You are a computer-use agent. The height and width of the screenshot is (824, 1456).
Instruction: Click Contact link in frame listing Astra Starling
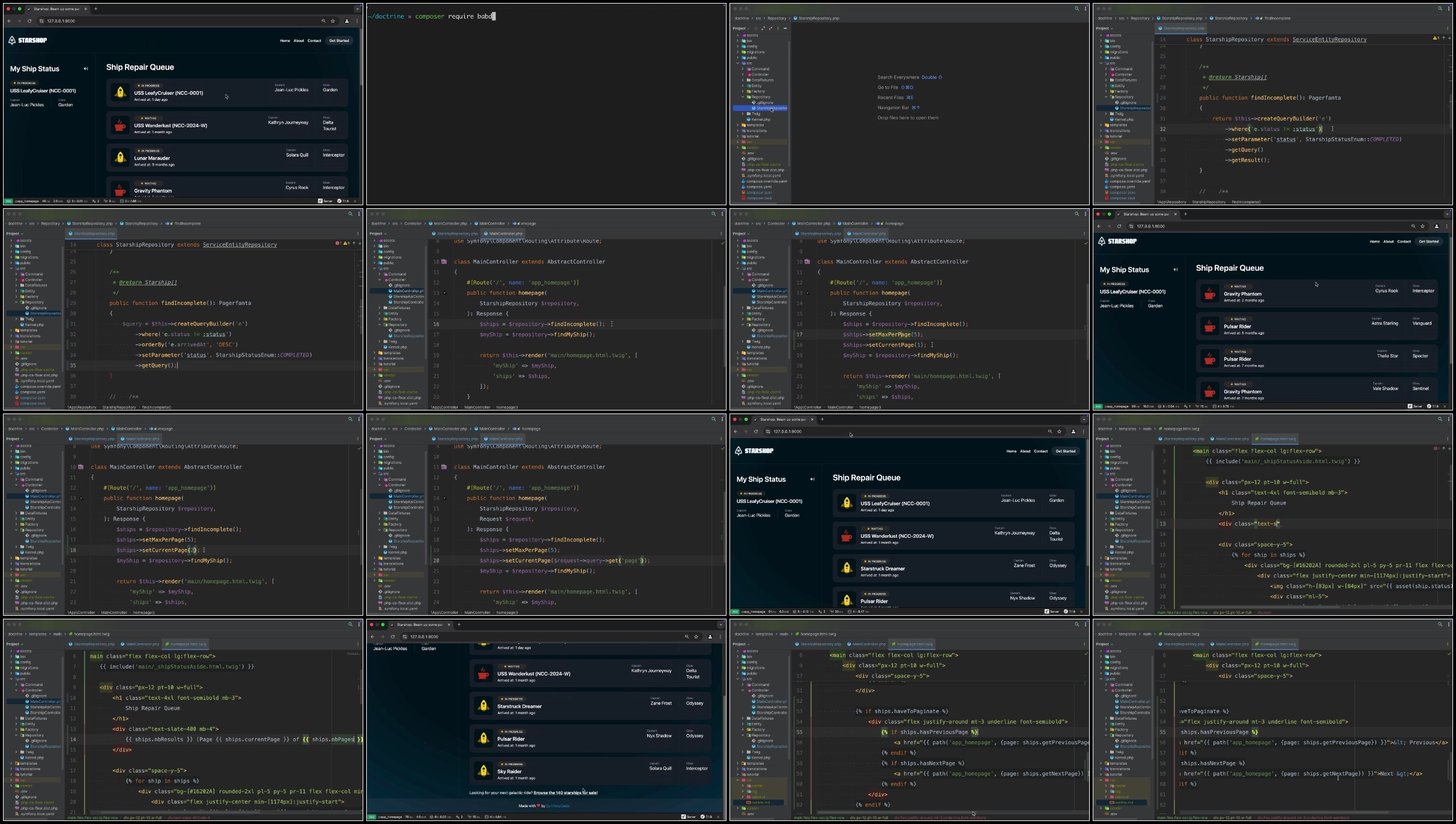point(1404,242)
